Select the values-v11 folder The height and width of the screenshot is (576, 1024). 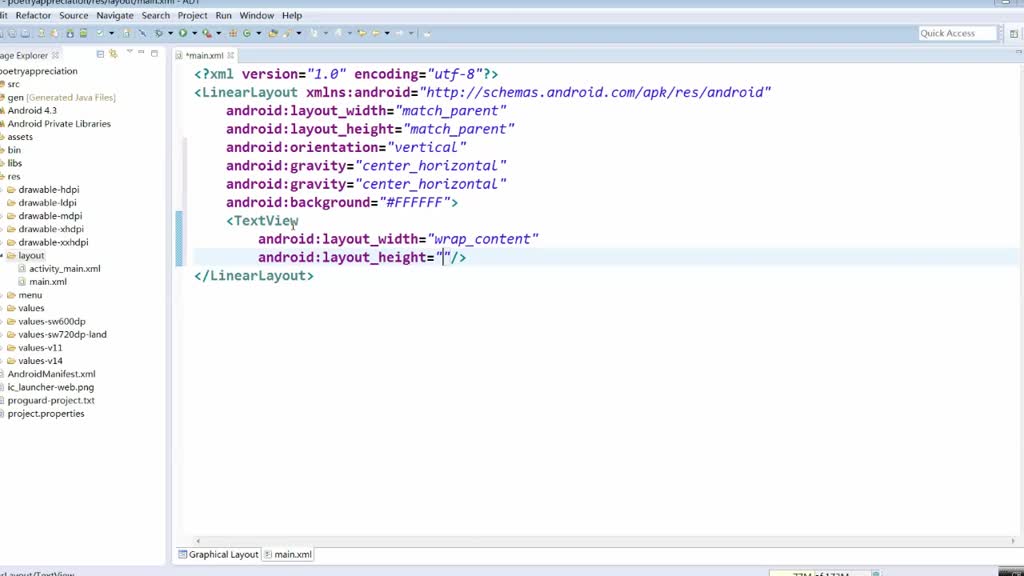[40, 347]
